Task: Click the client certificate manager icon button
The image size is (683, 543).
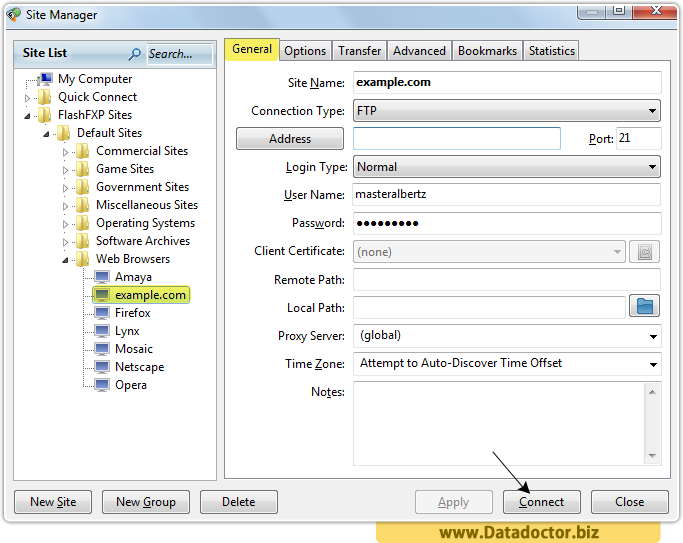Action: pyautogui.click(x=645, y=252)
